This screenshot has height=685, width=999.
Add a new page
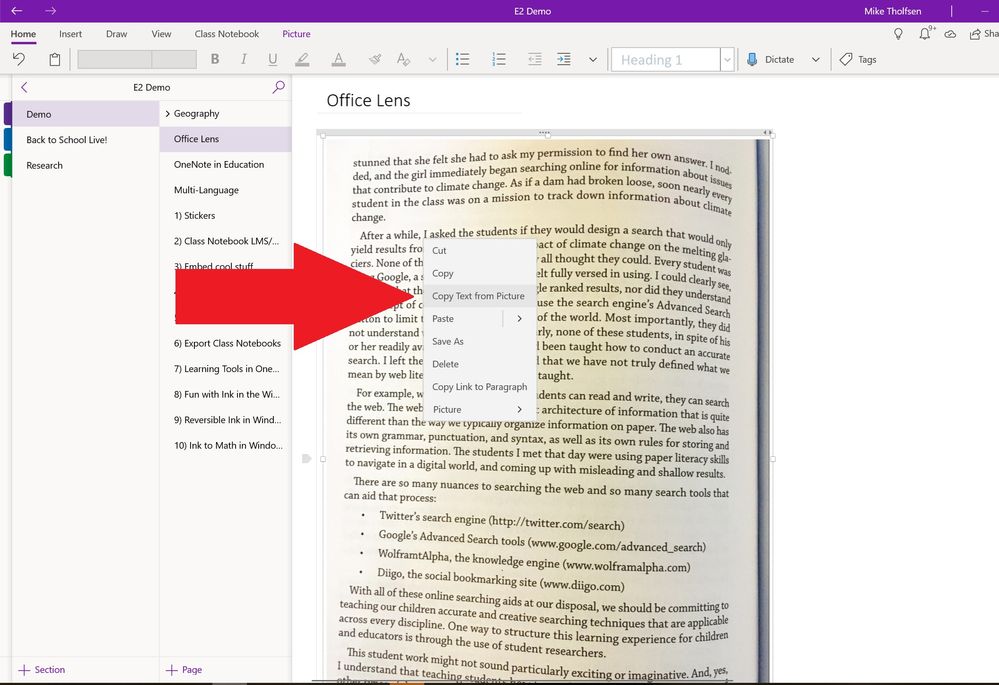pos(184,670)
